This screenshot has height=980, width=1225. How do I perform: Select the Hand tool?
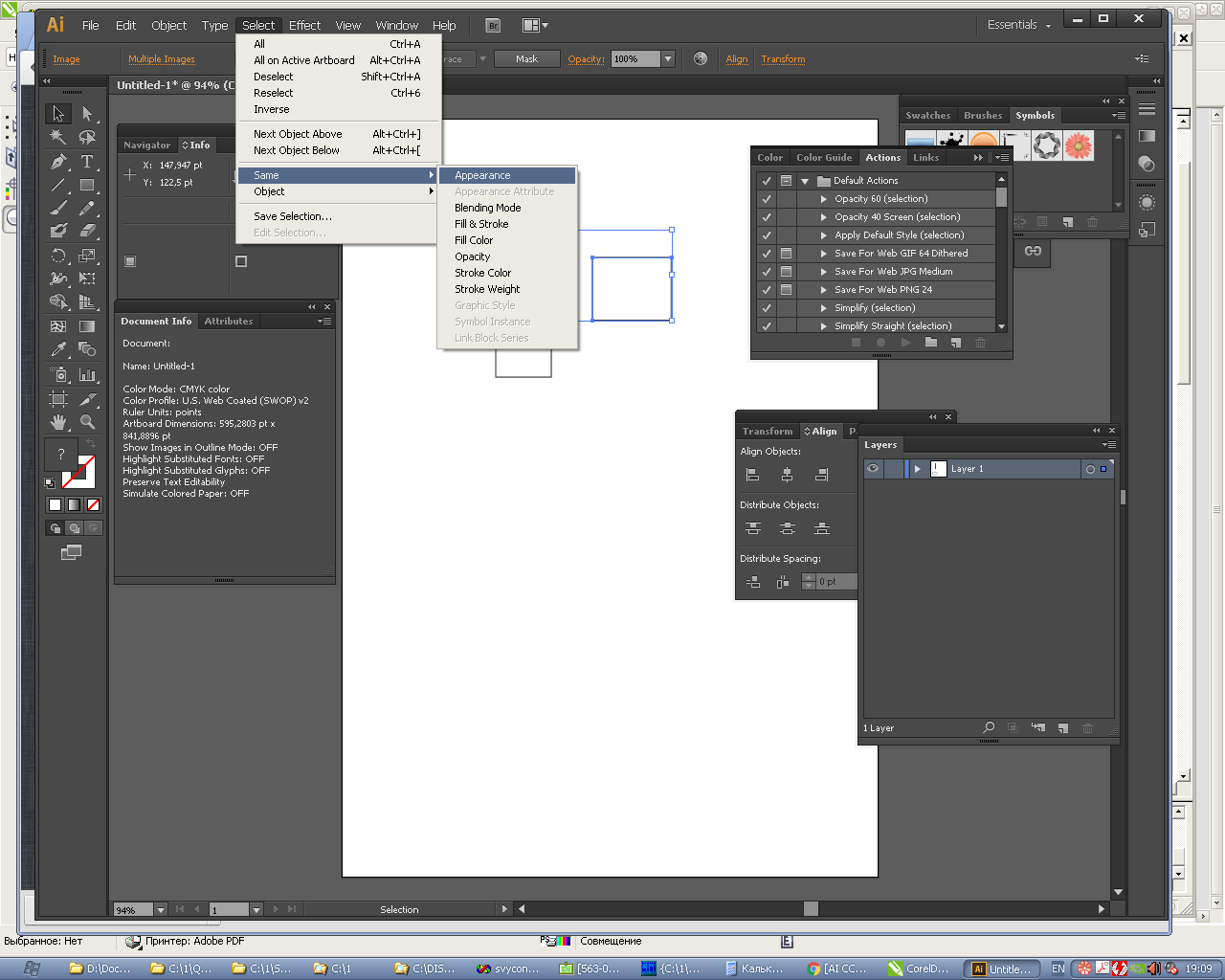point(58,422)
